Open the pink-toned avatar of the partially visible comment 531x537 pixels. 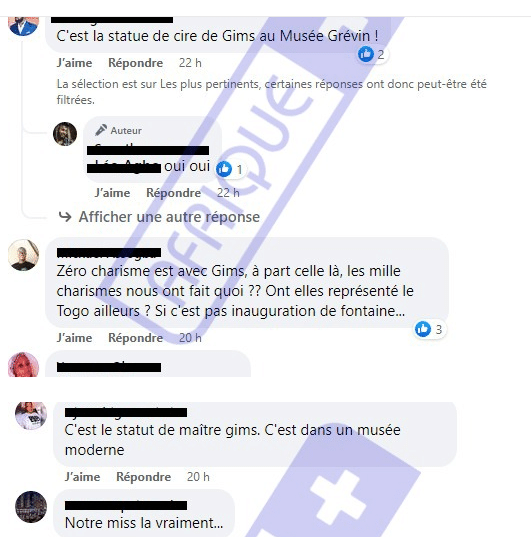pyautogui.click(x=23, y=365)
